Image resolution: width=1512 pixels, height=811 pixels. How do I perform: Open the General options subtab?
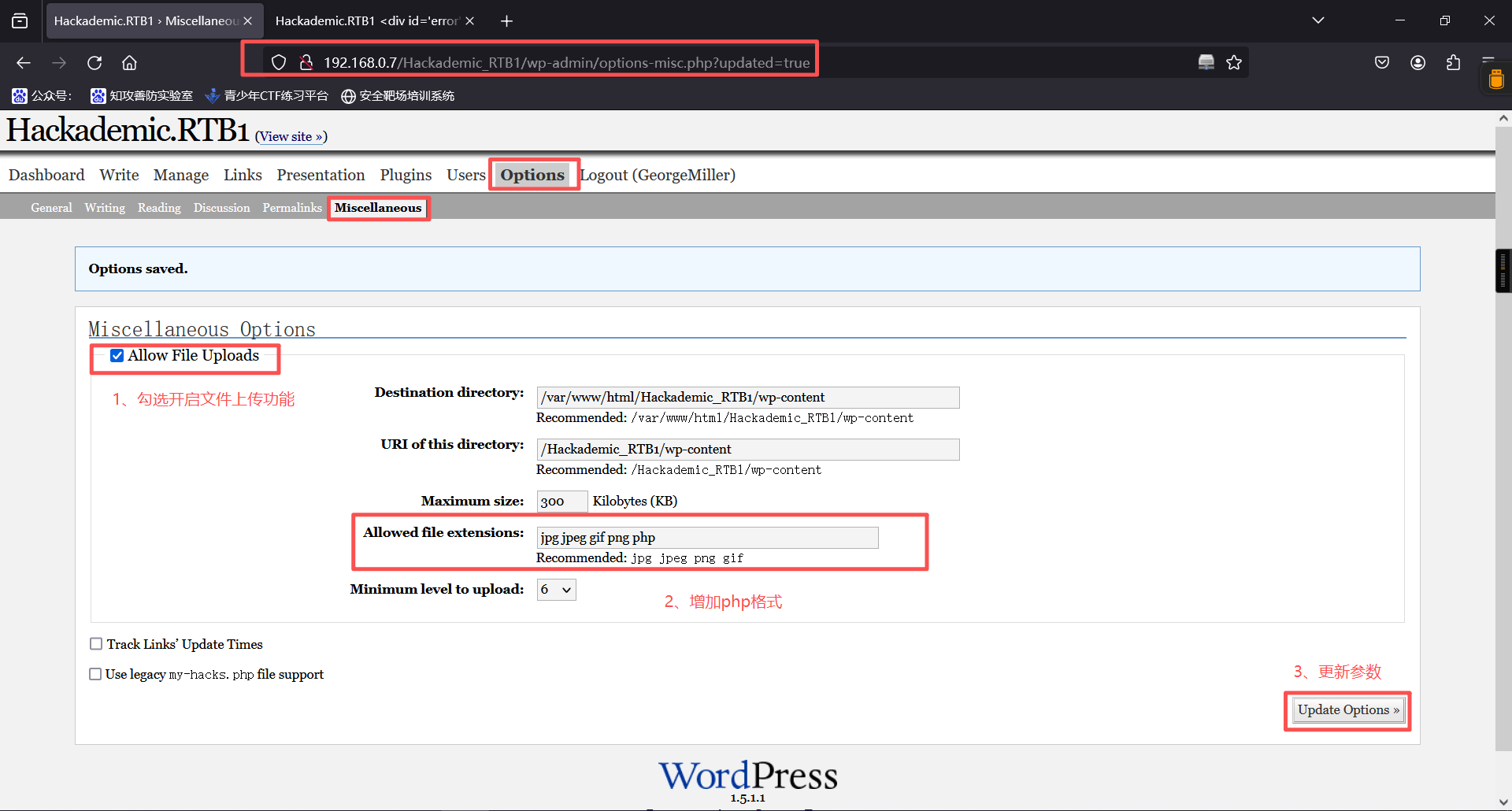[x=51, y=208]
